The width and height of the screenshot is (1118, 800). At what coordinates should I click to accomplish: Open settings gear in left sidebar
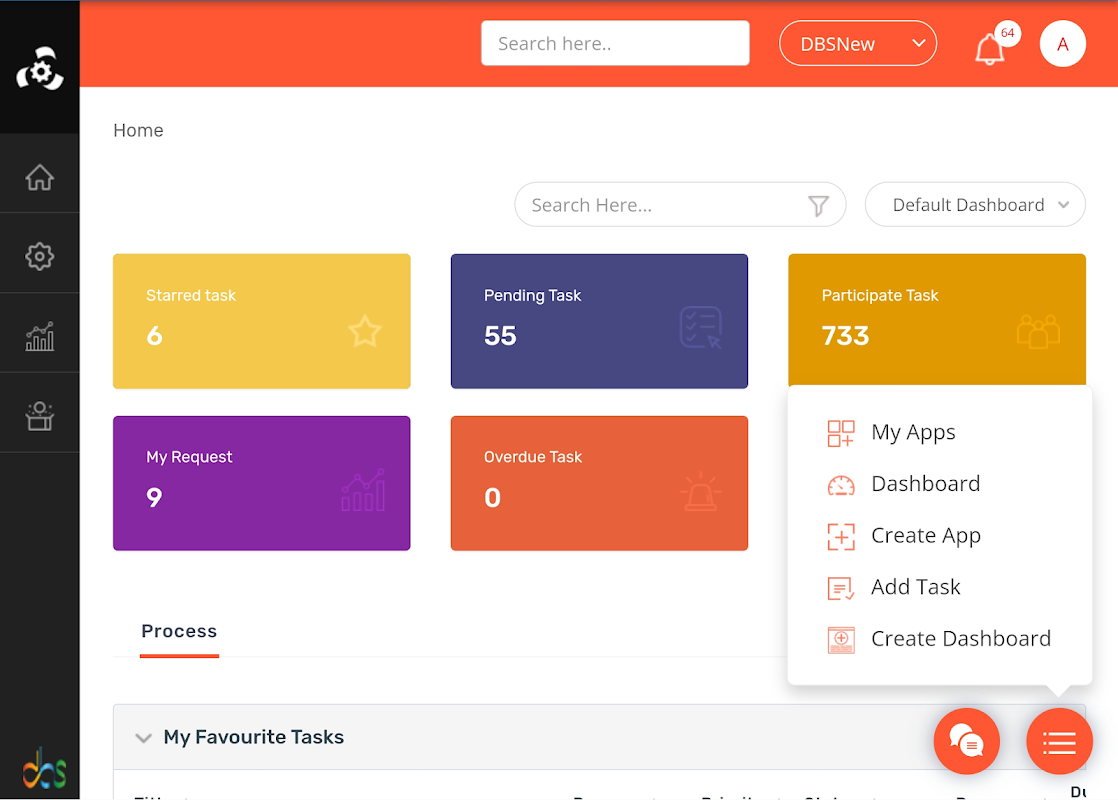(x=39, y=257)
